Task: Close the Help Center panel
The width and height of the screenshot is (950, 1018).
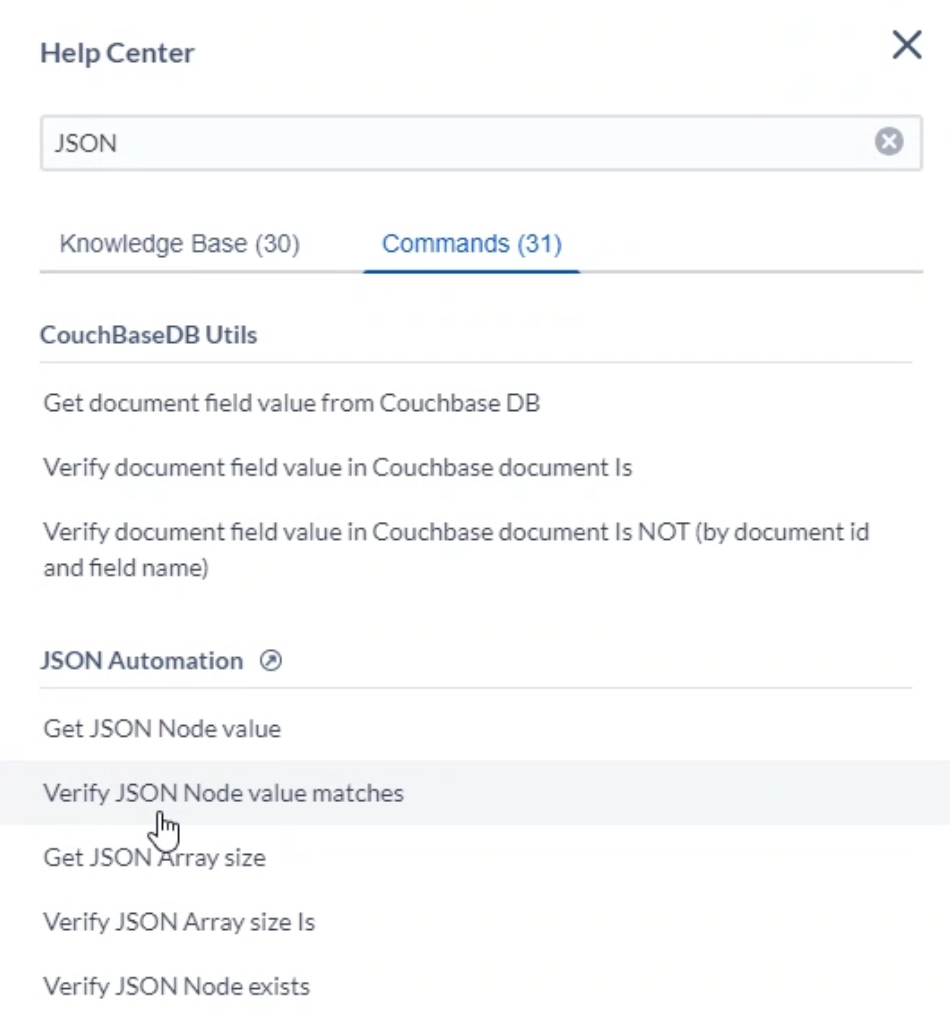Action: 906,45
